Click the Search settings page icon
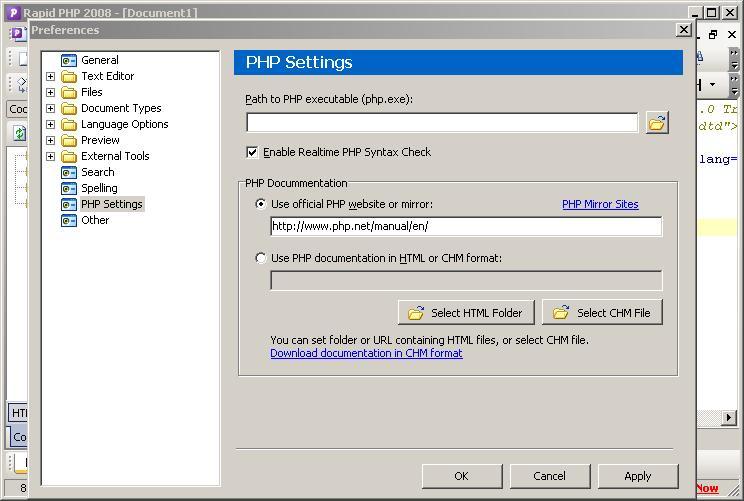The width and height of the screenshot is (744, 501). click(x=69, y=173)
